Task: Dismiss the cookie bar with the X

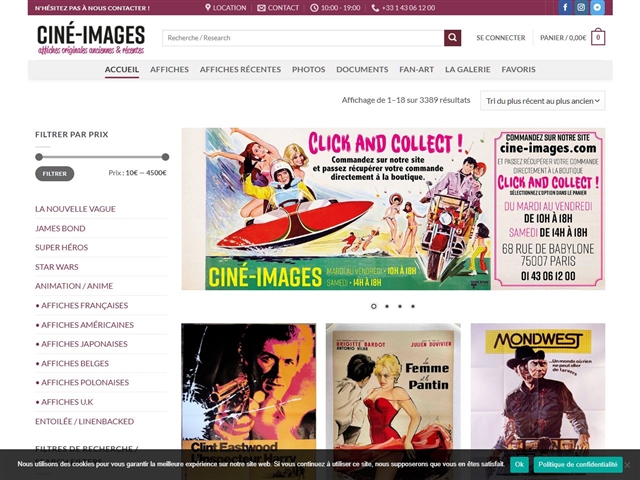Action: (628, 464)
